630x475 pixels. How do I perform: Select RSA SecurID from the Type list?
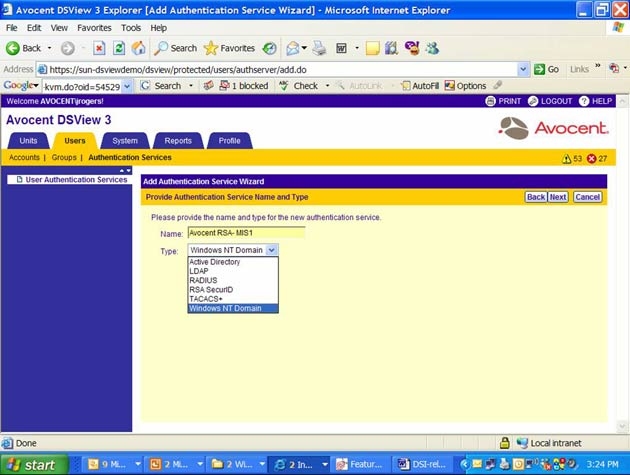[211, 289]
